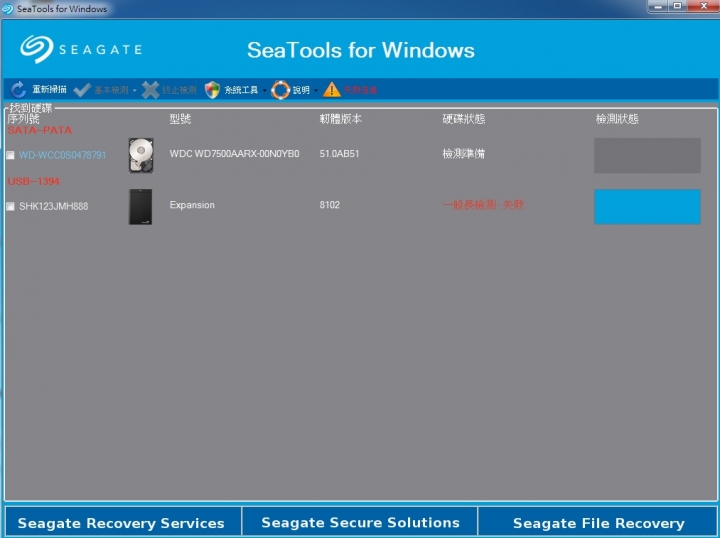Maximize the SeaTools window

(x=677, y=6)
